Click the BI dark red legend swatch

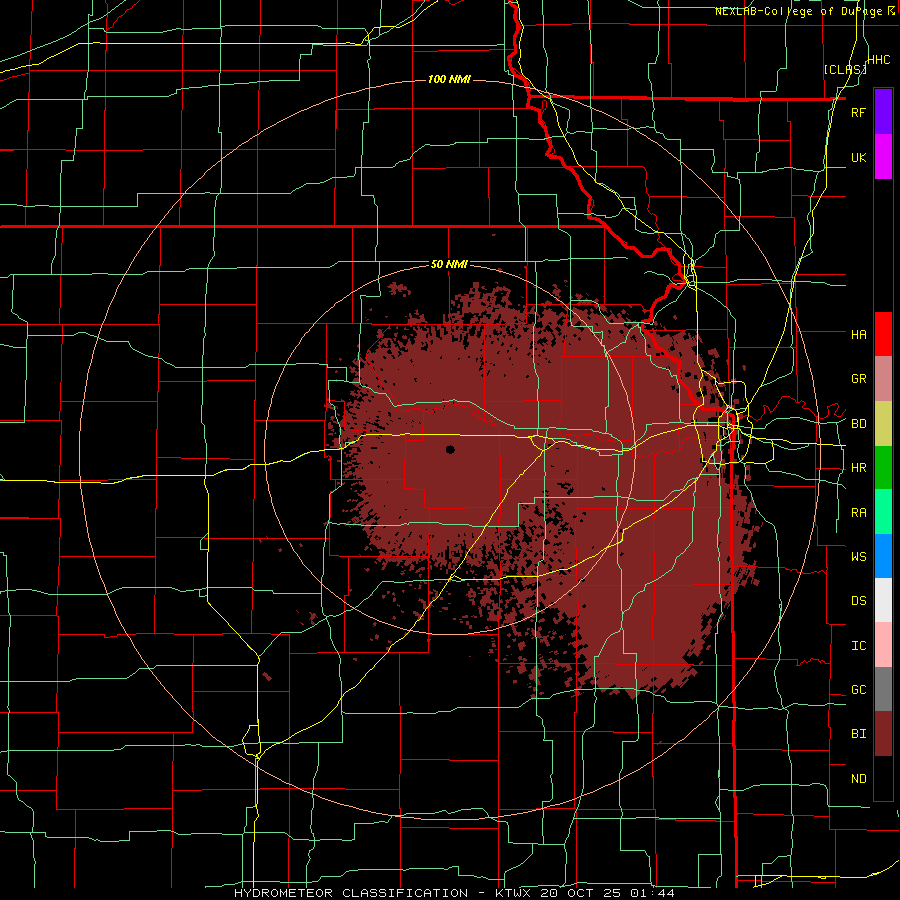883,734
